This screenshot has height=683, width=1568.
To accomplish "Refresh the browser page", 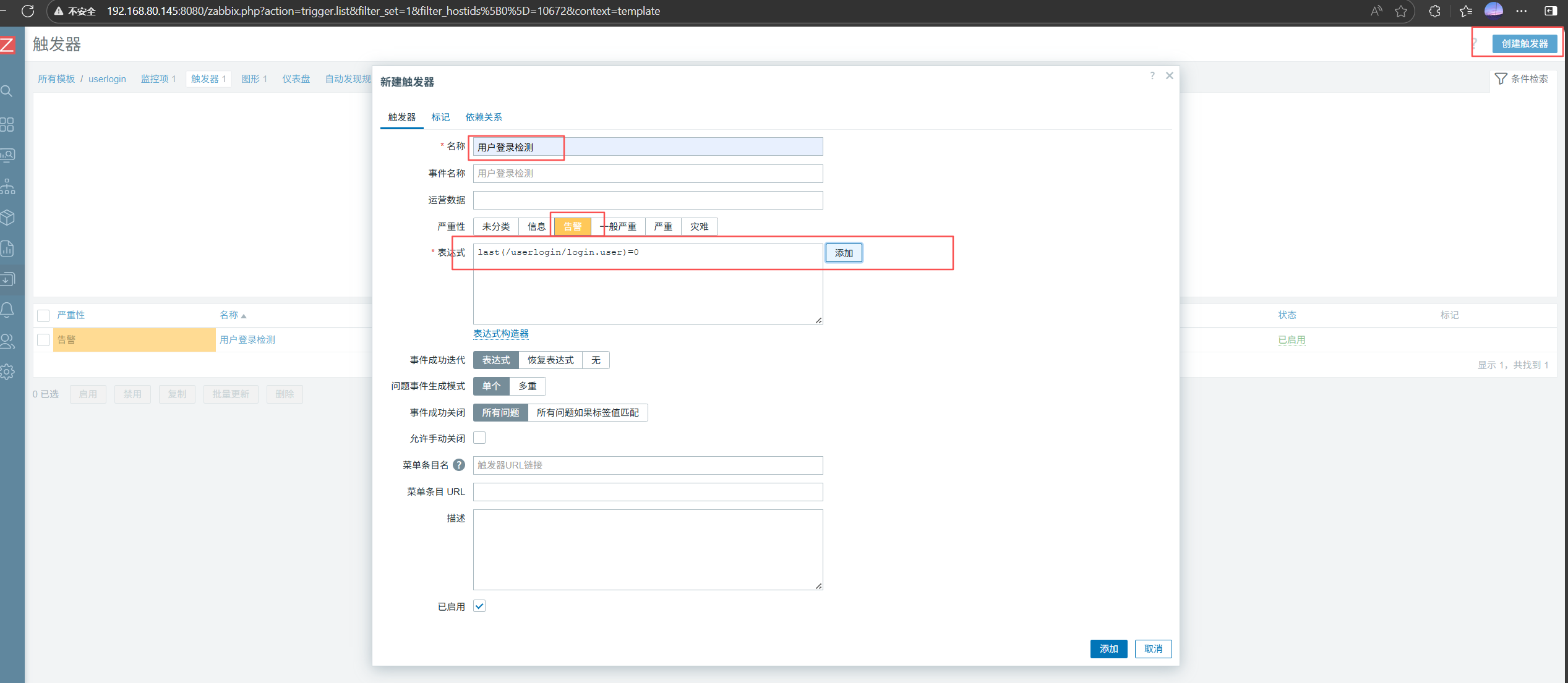I will click(x=28, y=11).
